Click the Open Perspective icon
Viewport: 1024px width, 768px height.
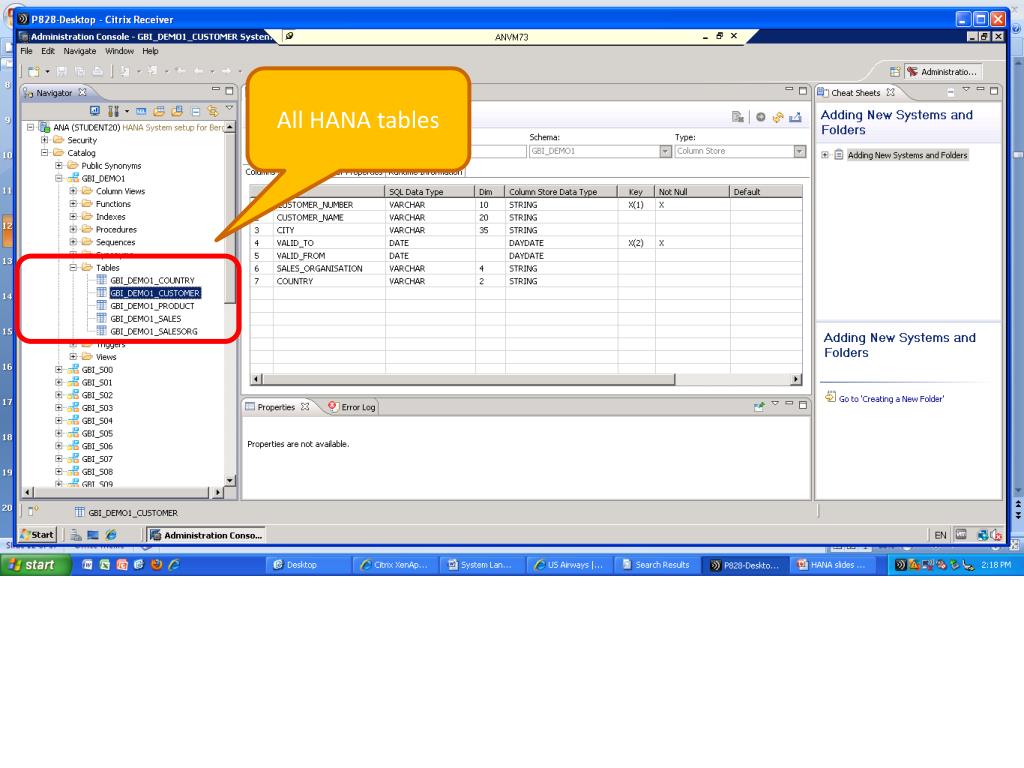point(895,72)
